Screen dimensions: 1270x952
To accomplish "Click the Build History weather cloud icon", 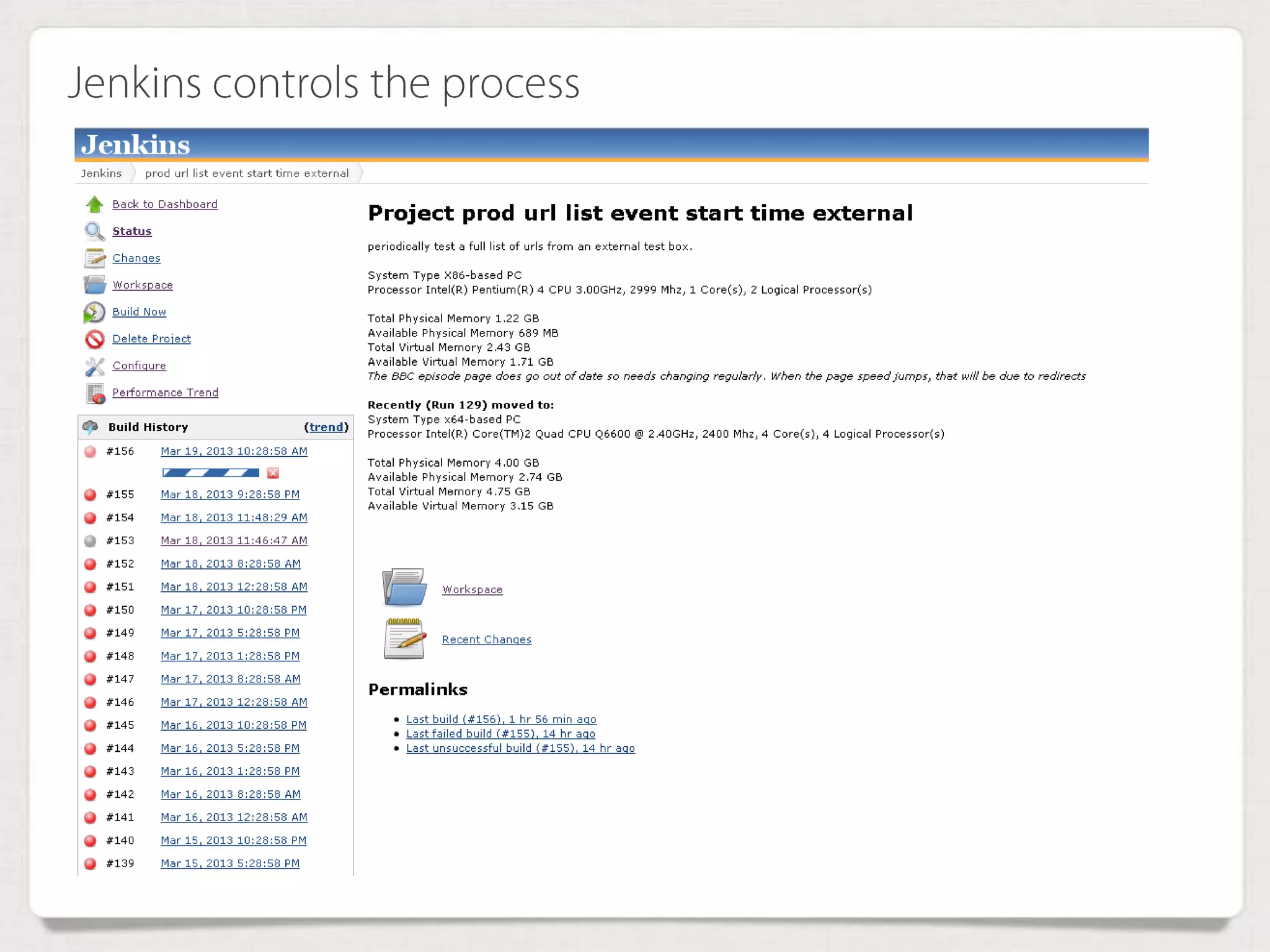I will click(91, 427).
